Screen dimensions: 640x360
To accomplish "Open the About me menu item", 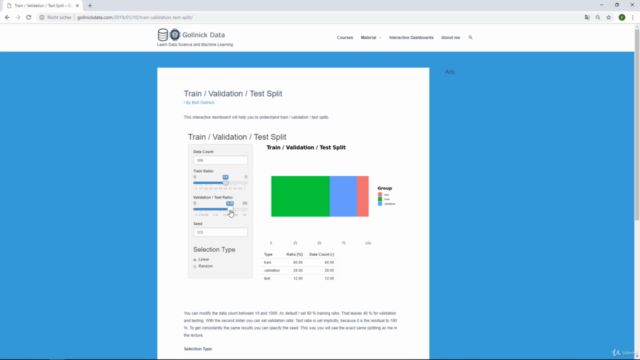I will 451,38.
